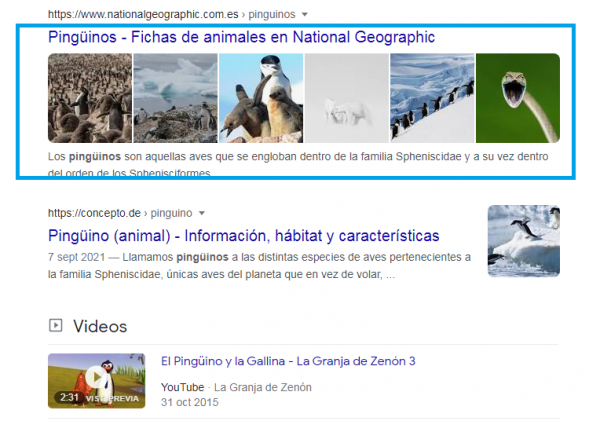The height and width of the screenshot is (421, 600).
Task: Click the Videos section heading
Action: pyautogui.click(x=100, y=326)
